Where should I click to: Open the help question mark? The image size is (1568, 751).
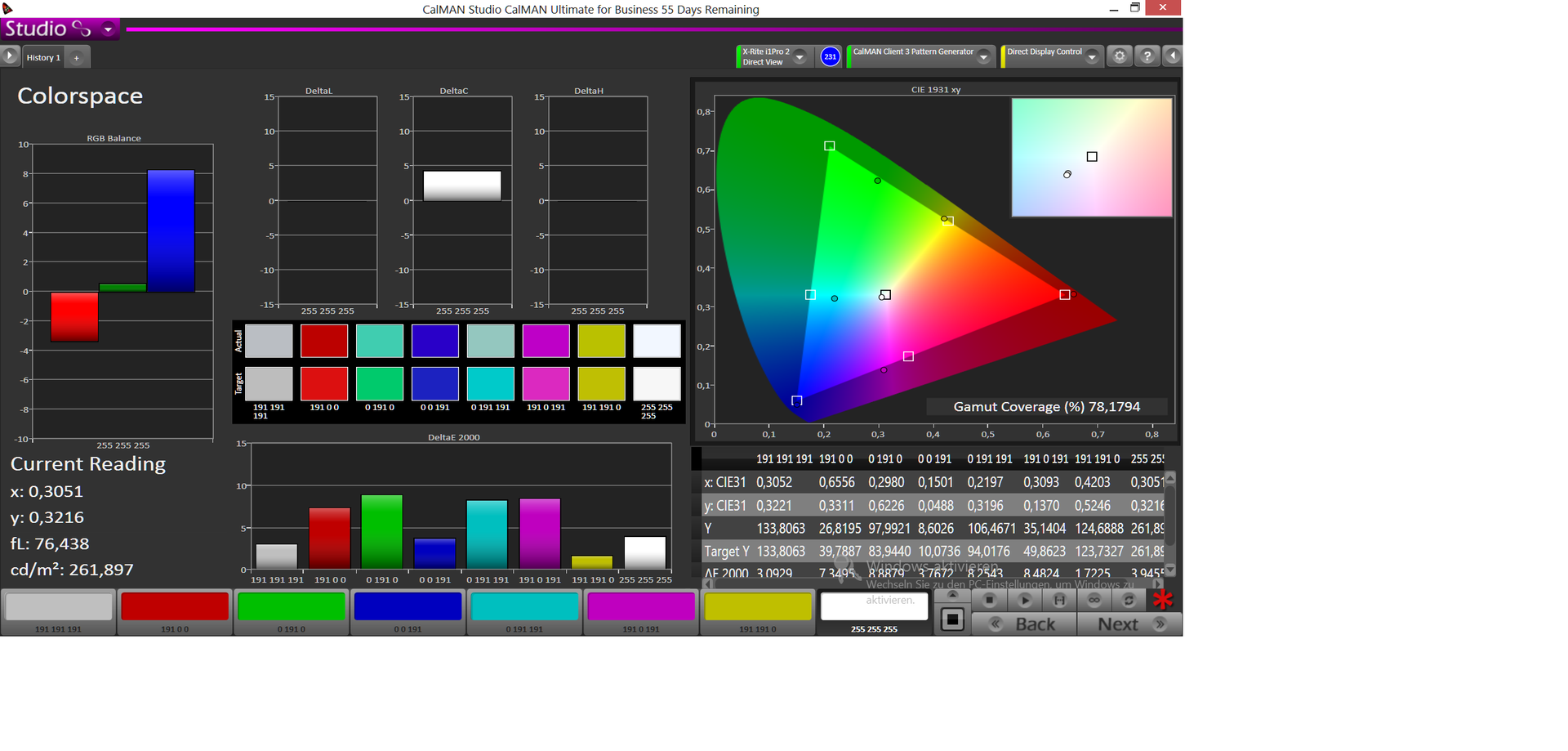coord(1147,56)
